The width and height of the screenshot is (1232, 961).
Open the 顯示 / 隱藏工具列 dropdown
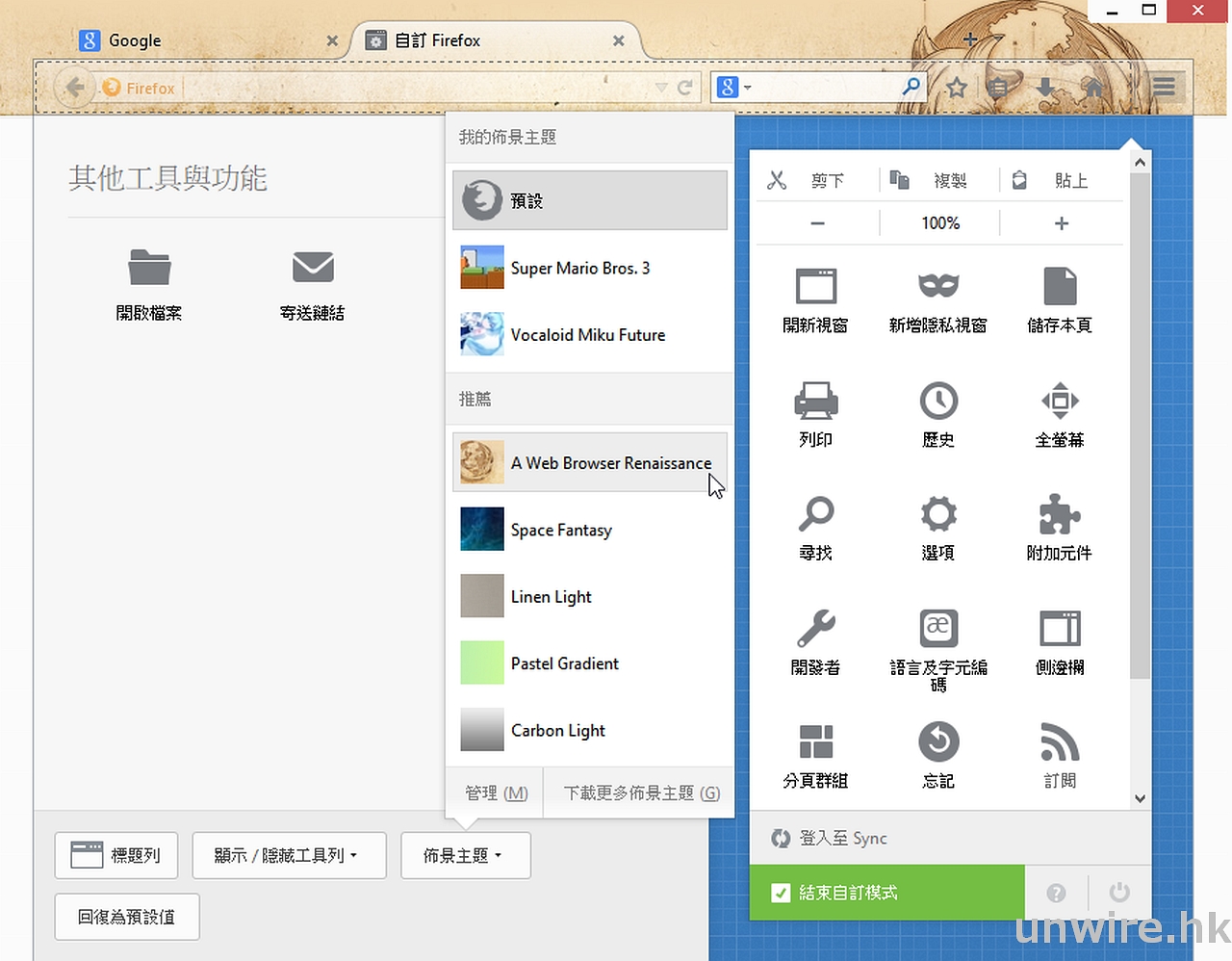coord(289,855)
